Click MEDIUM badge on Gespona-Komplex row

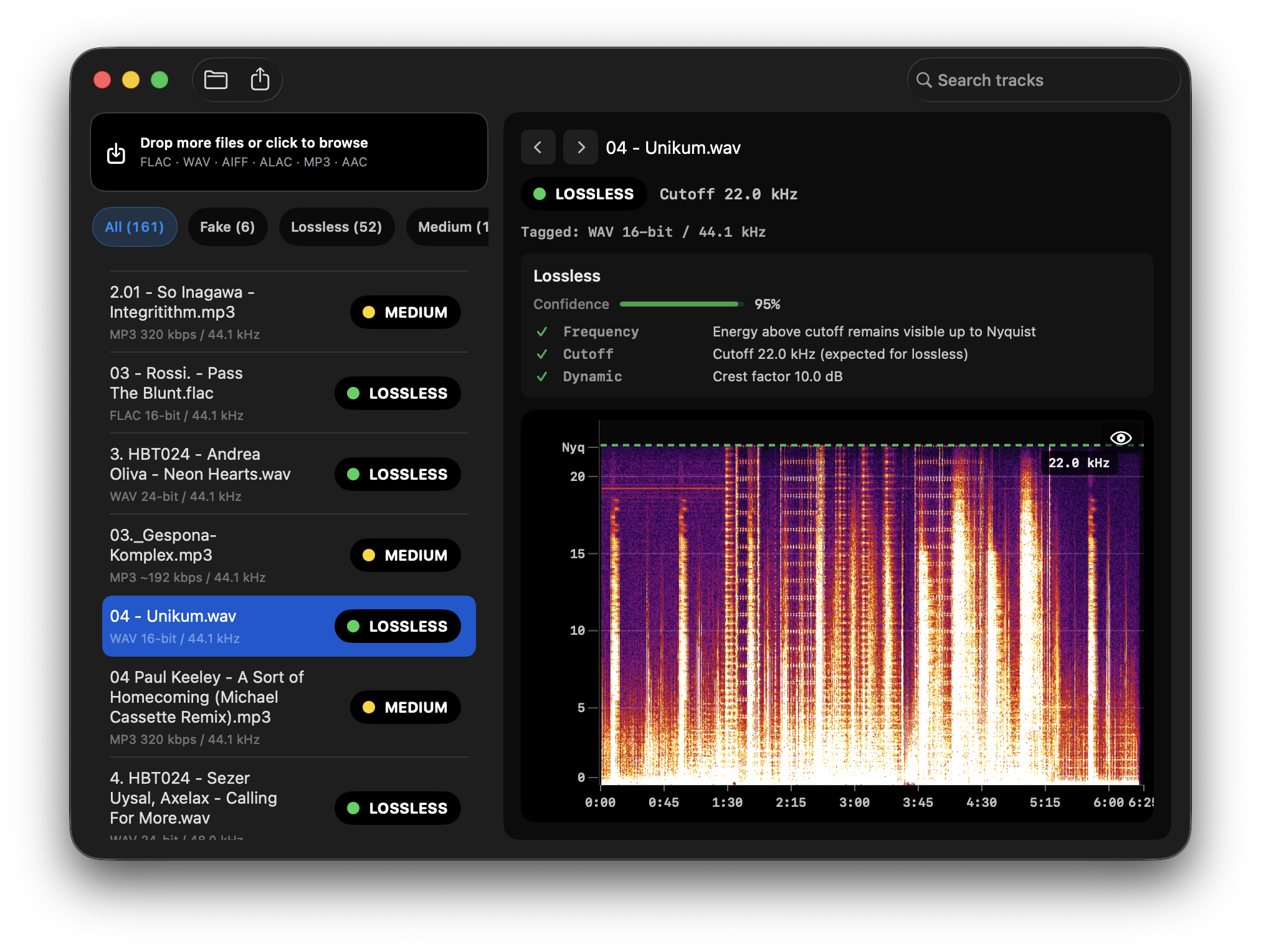click(x=405, y=555)
